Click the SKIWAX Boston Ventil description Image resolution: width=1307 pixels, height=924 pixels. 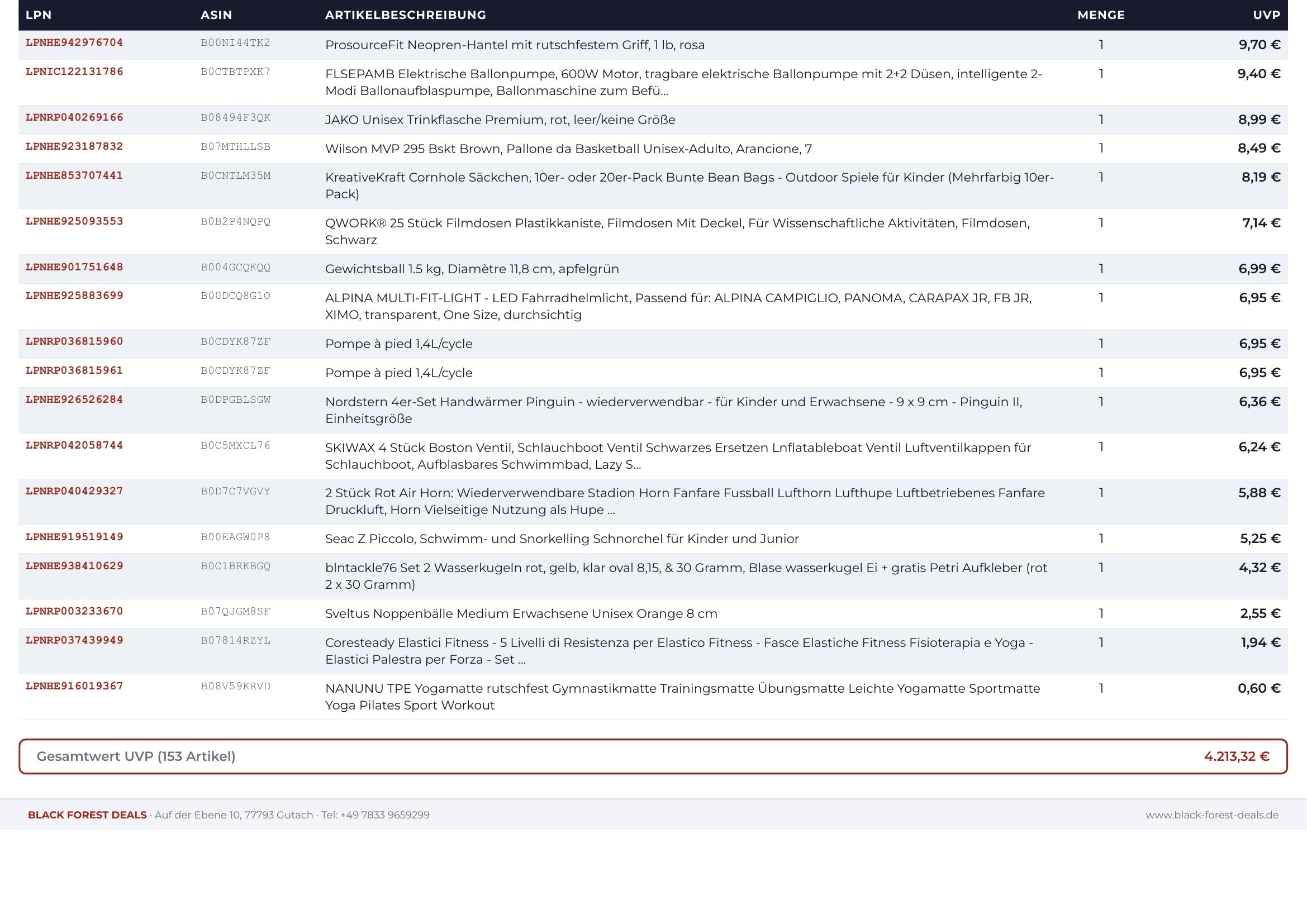pos(678,456)
